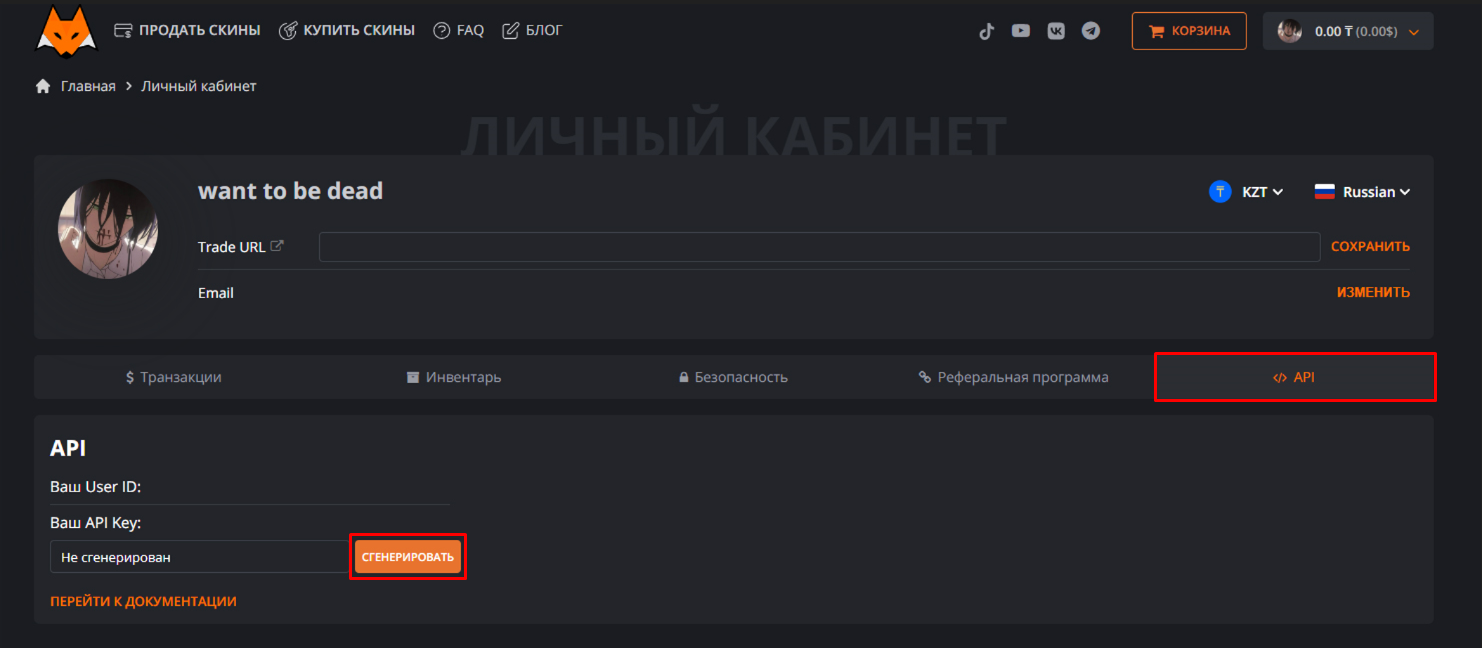1482x648 pixels.
Task: Click the large profile avatar picture
Action: [x=108, y=229]
